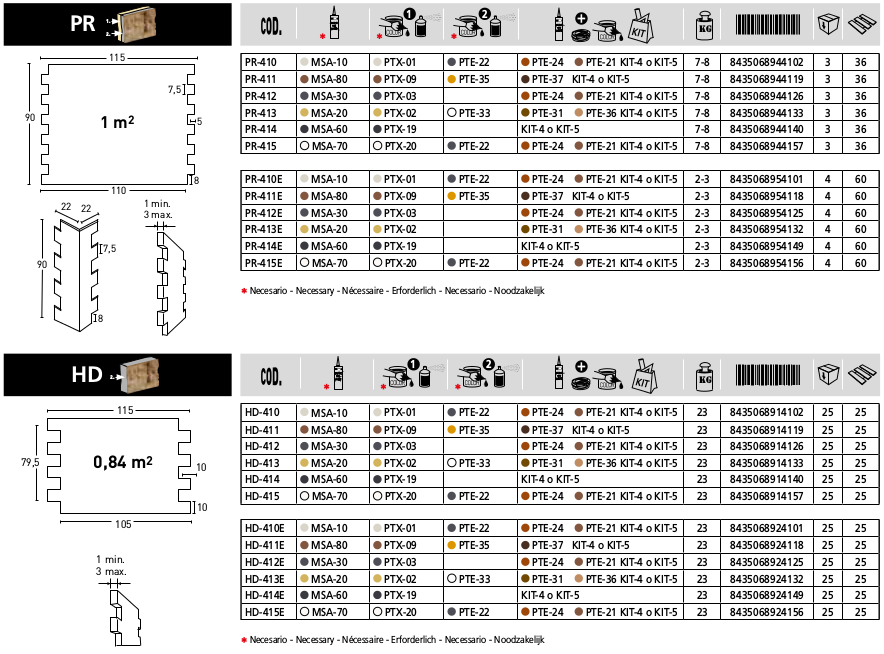
Task: Click the stone panel thumbnail beside the HD title
Action: [x=140, y=375]
